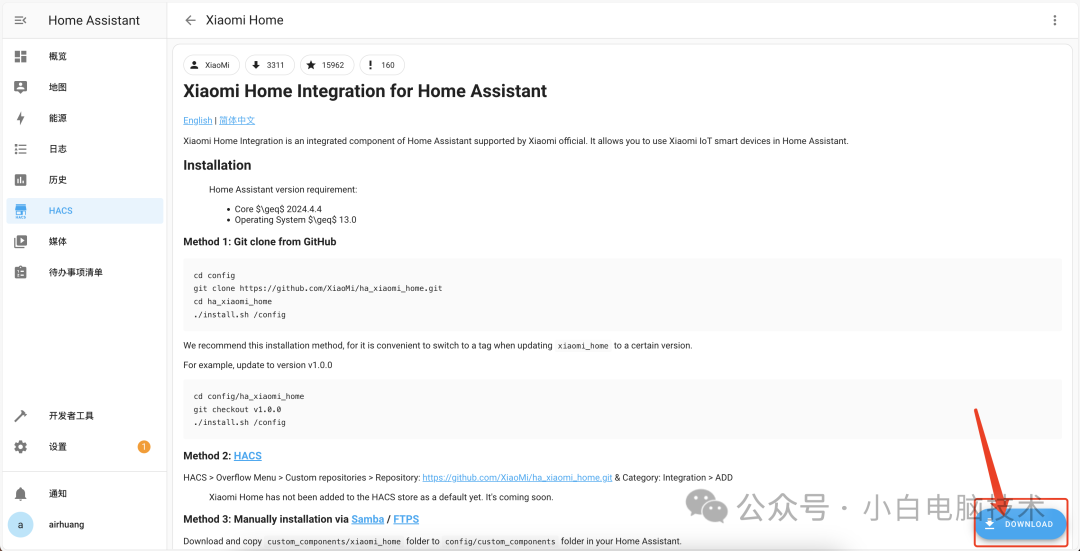Open the 设置 gear icon

[21, 447]
